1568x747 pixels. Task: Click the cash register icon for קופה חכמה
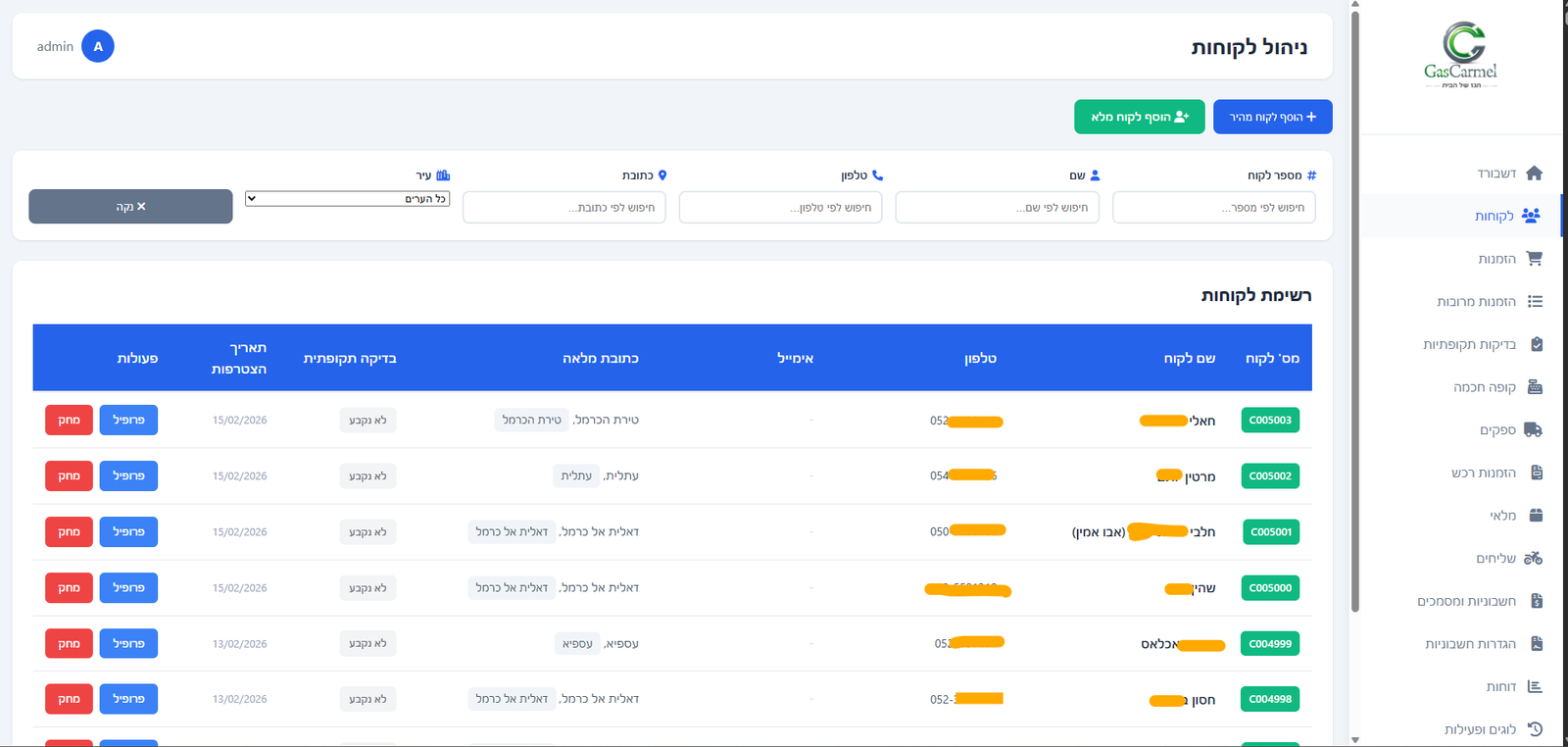1535,387
